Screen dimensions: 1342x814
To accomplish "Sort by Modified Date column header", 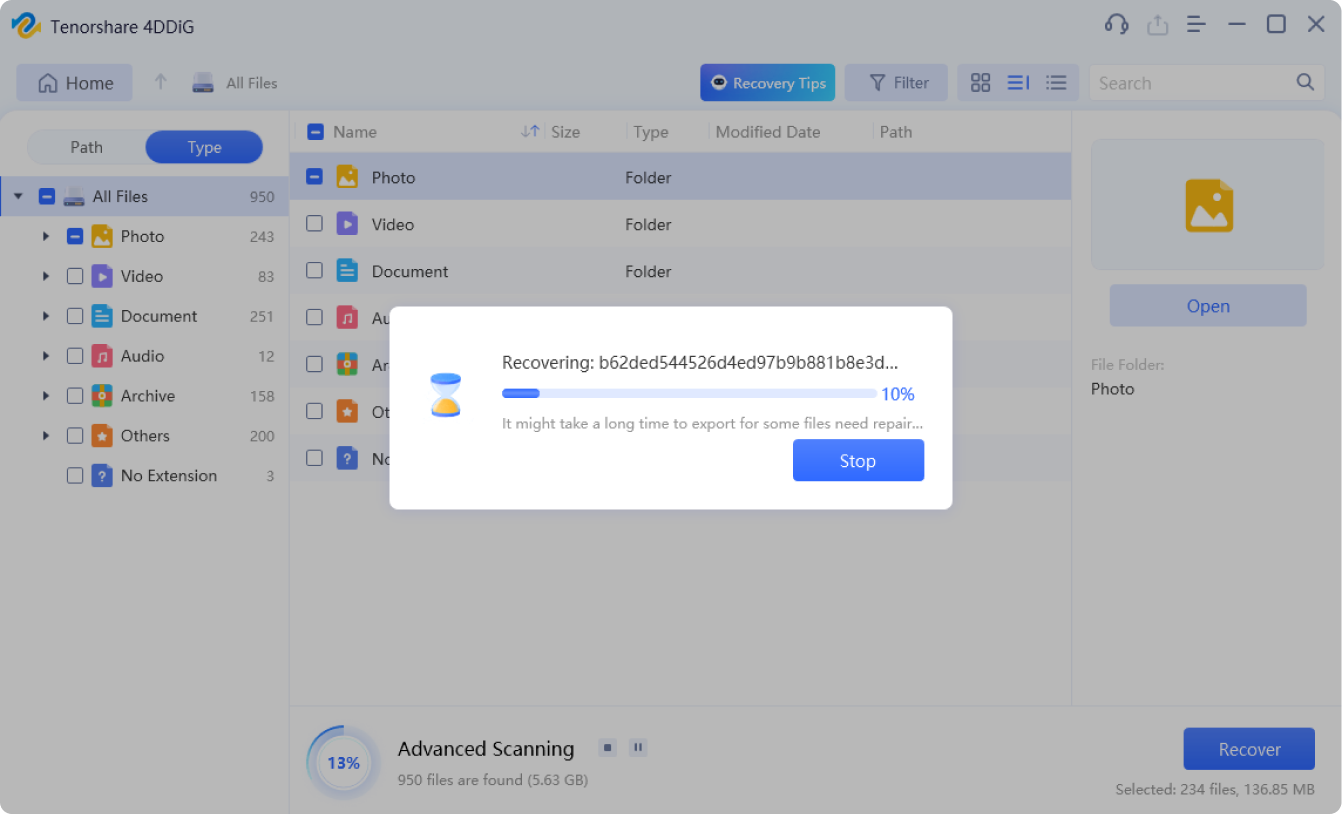I will tap(768, 132).
